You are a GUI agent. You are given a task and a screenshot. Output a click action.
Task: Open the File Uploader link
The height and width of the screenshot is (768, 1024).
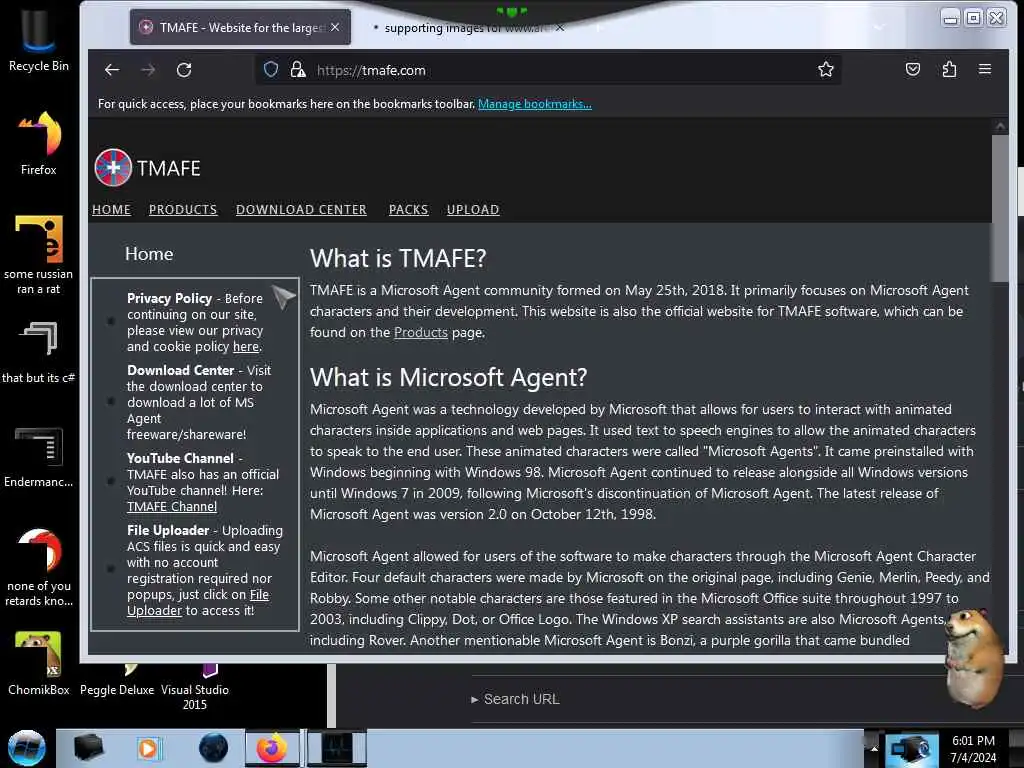tap(198, 603)
